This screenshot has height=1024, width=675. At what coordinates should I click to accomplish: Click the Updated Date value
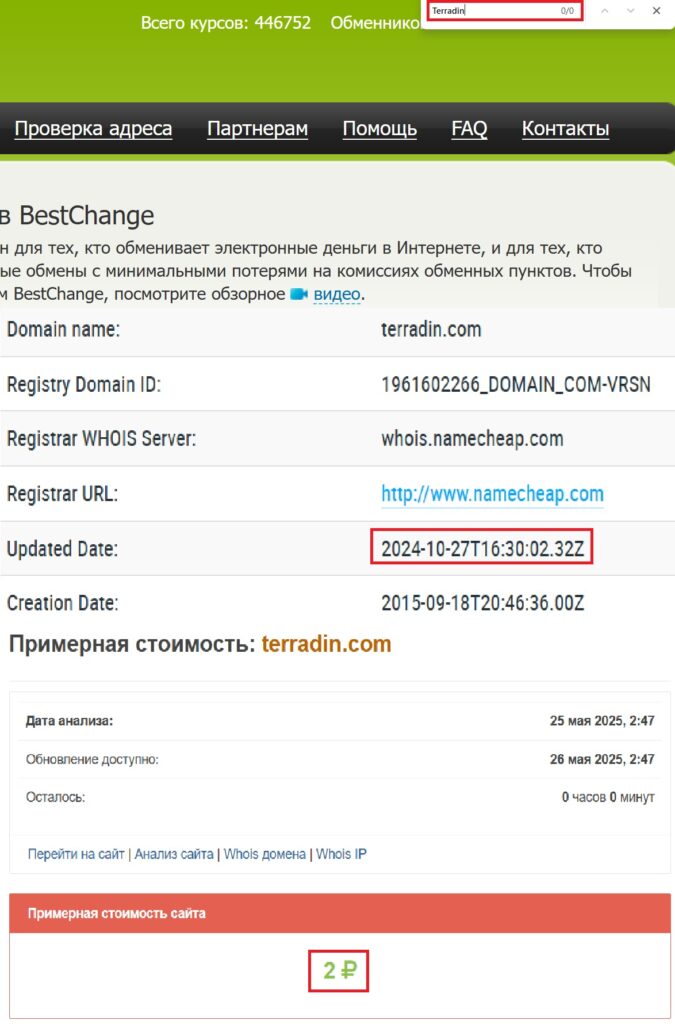tap(481, 549)
